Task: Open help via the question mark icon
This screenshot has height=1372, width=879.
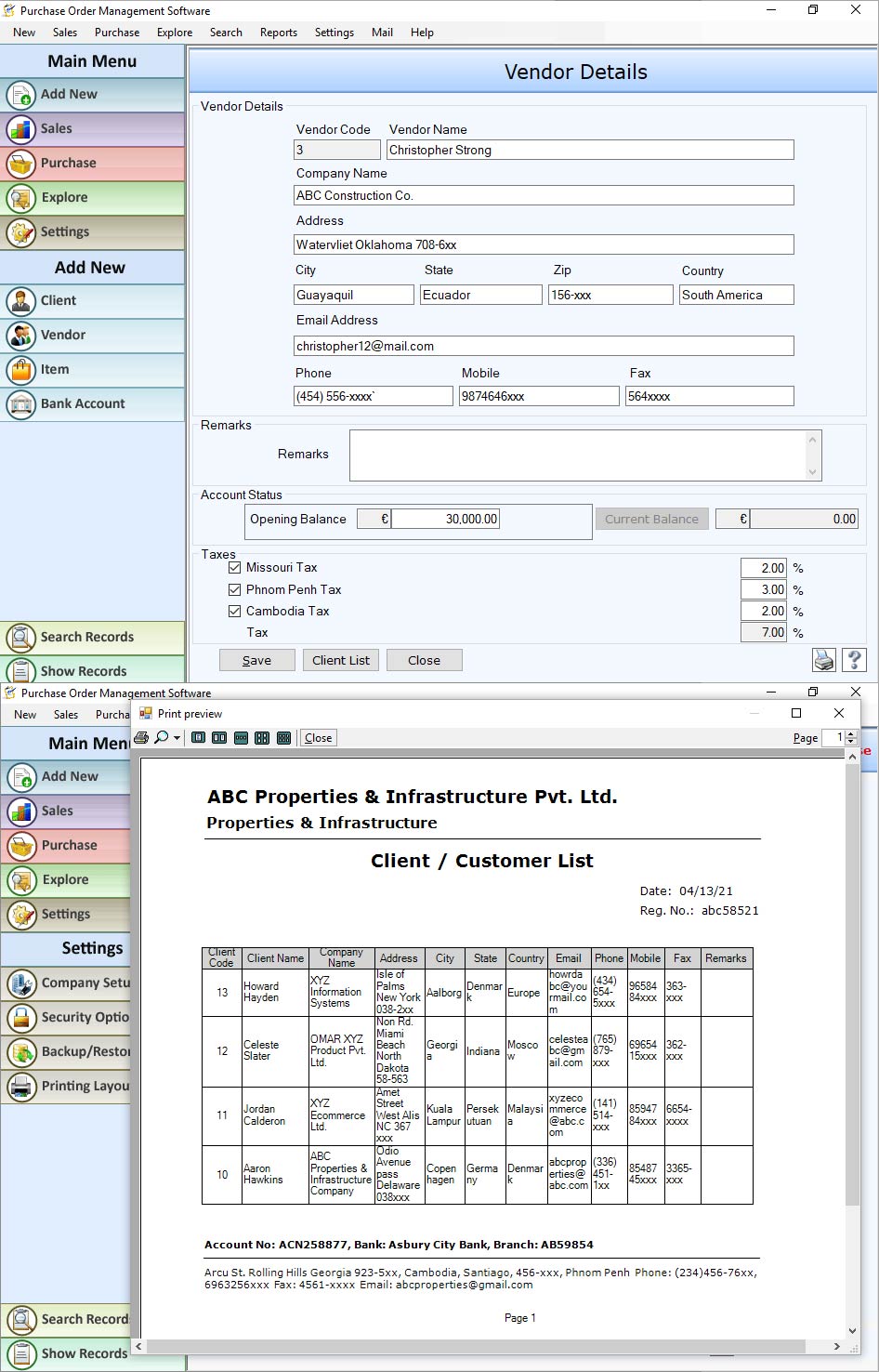Action: click(x=854, y=660)
